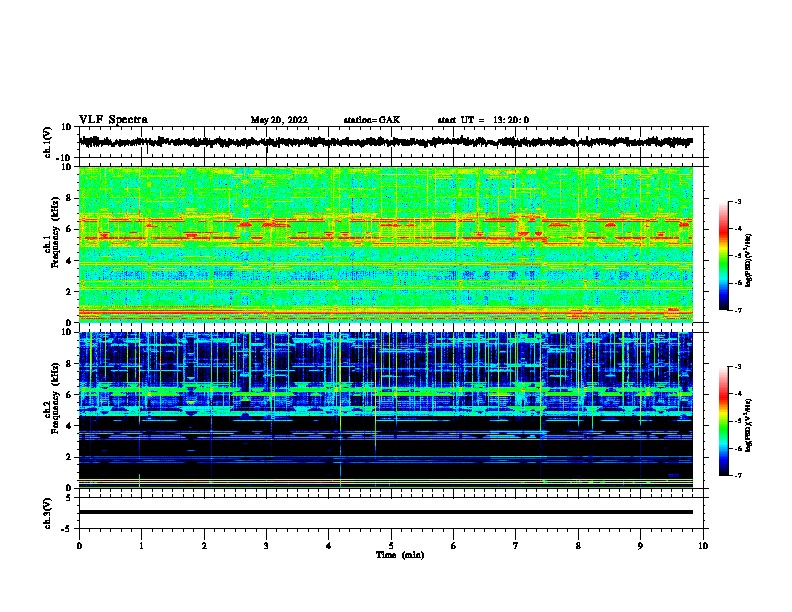Click the "-5" tick on ch.3(V) axis
Viewport: 792px width, 612px height.
pos(68,529)
